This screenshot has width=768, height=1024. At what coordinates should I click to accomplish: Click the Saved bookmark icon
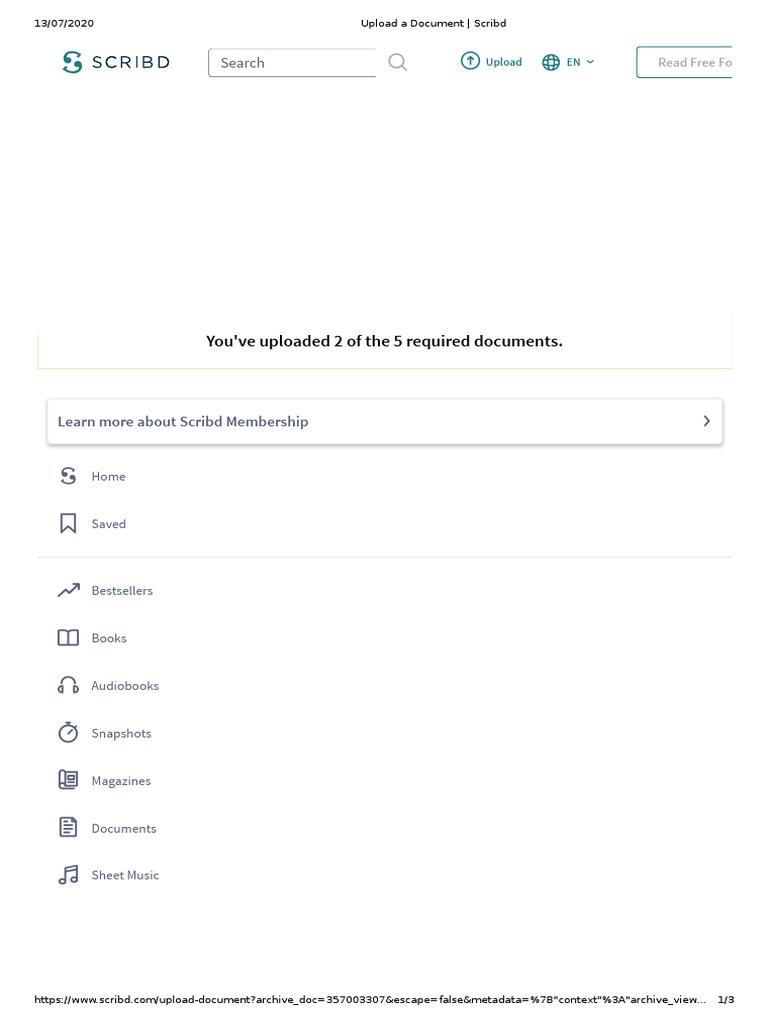click(68, 524)
